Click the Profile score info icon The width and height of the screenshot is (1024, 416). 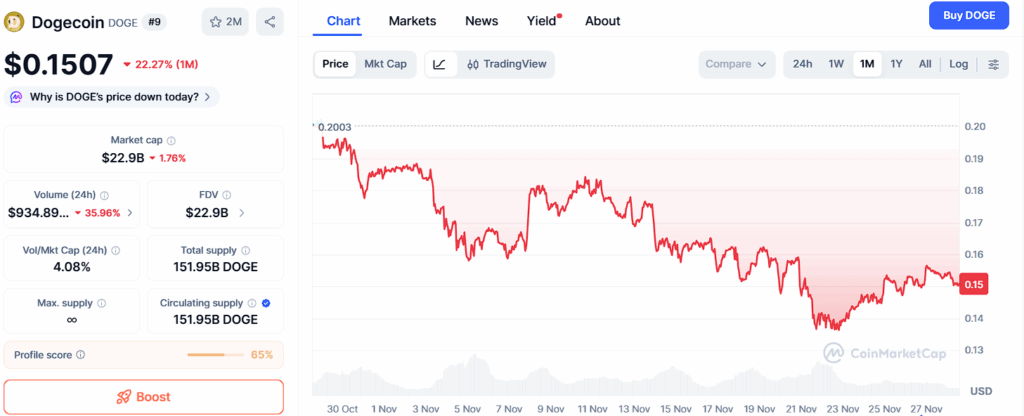(81, 355)
